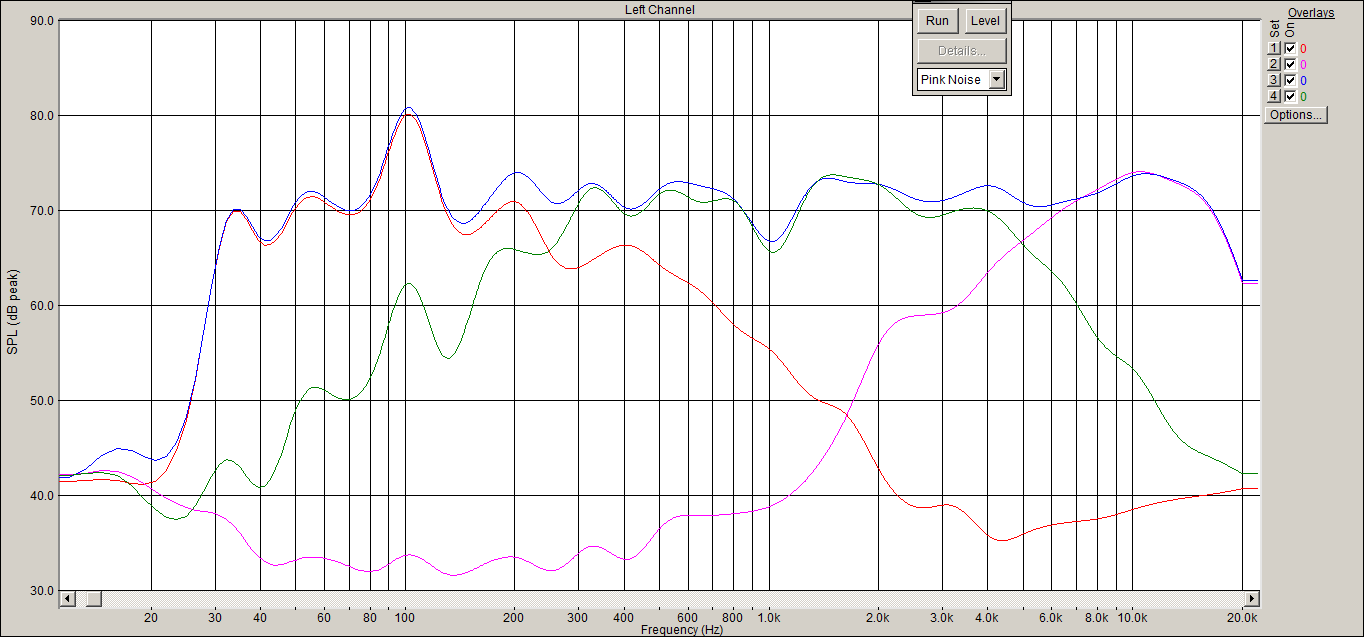This screenshot has width=1364, height=637.
Task: Click the green 0 overlay 4 value
Action: [x=1303, y=96]
